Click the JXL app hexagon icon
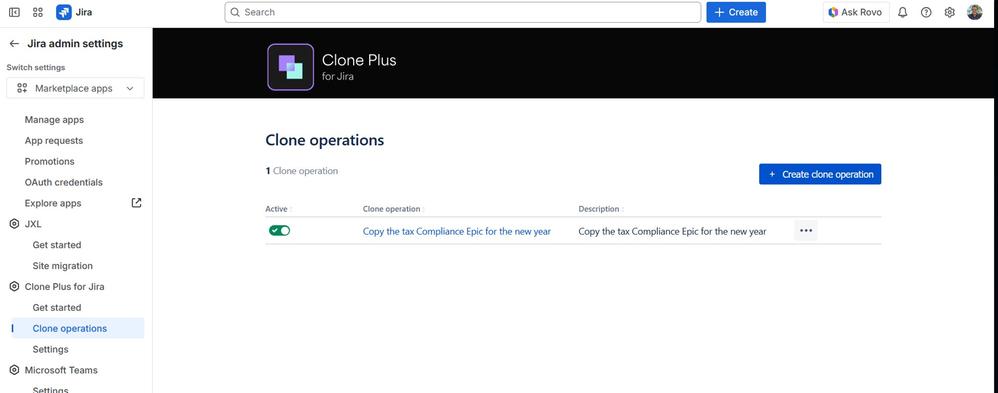This screenshot has height=393, width=998. click(x=14, y=224)
